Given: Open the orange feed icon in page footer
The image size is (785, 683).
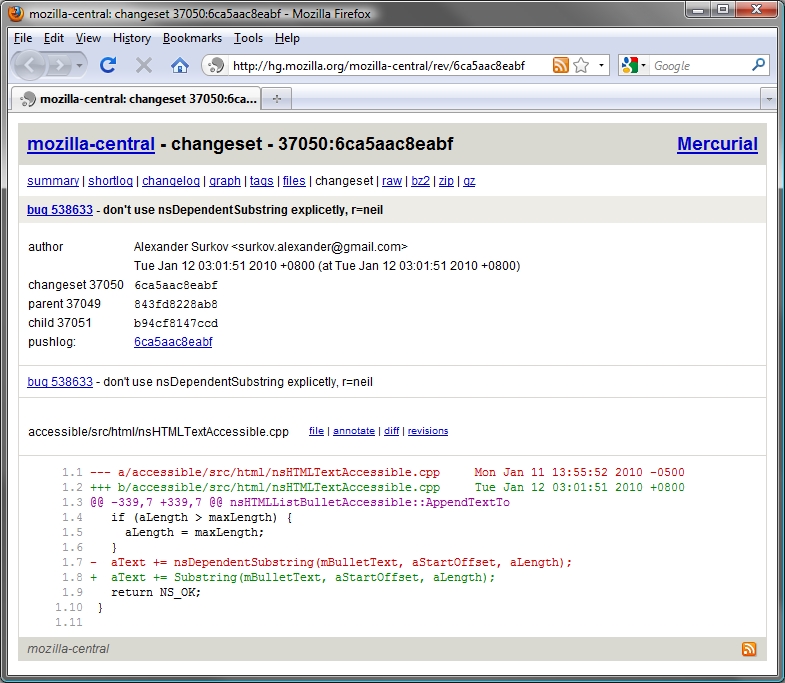Looking at the screenshot, I should pyautogui.click(x=749, y=649).
